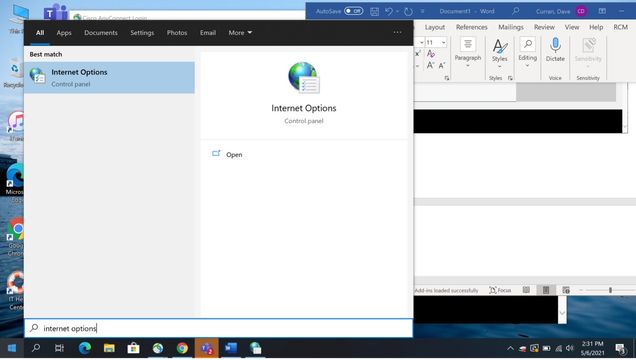Switch to the Settings search tab

[x=142, y=32]
